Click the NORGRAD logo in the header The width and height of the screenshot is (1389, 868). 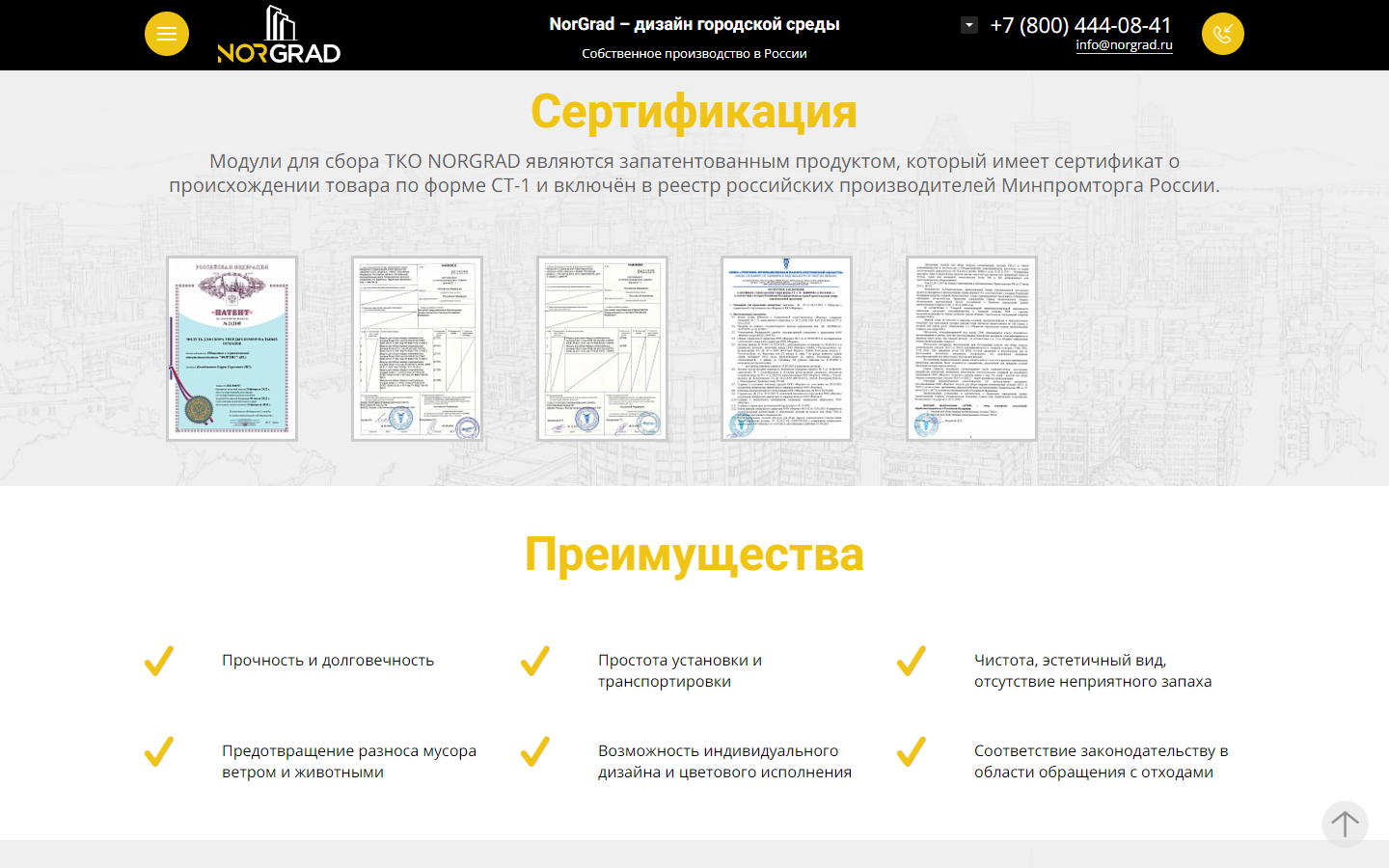[x=279, y=36]
